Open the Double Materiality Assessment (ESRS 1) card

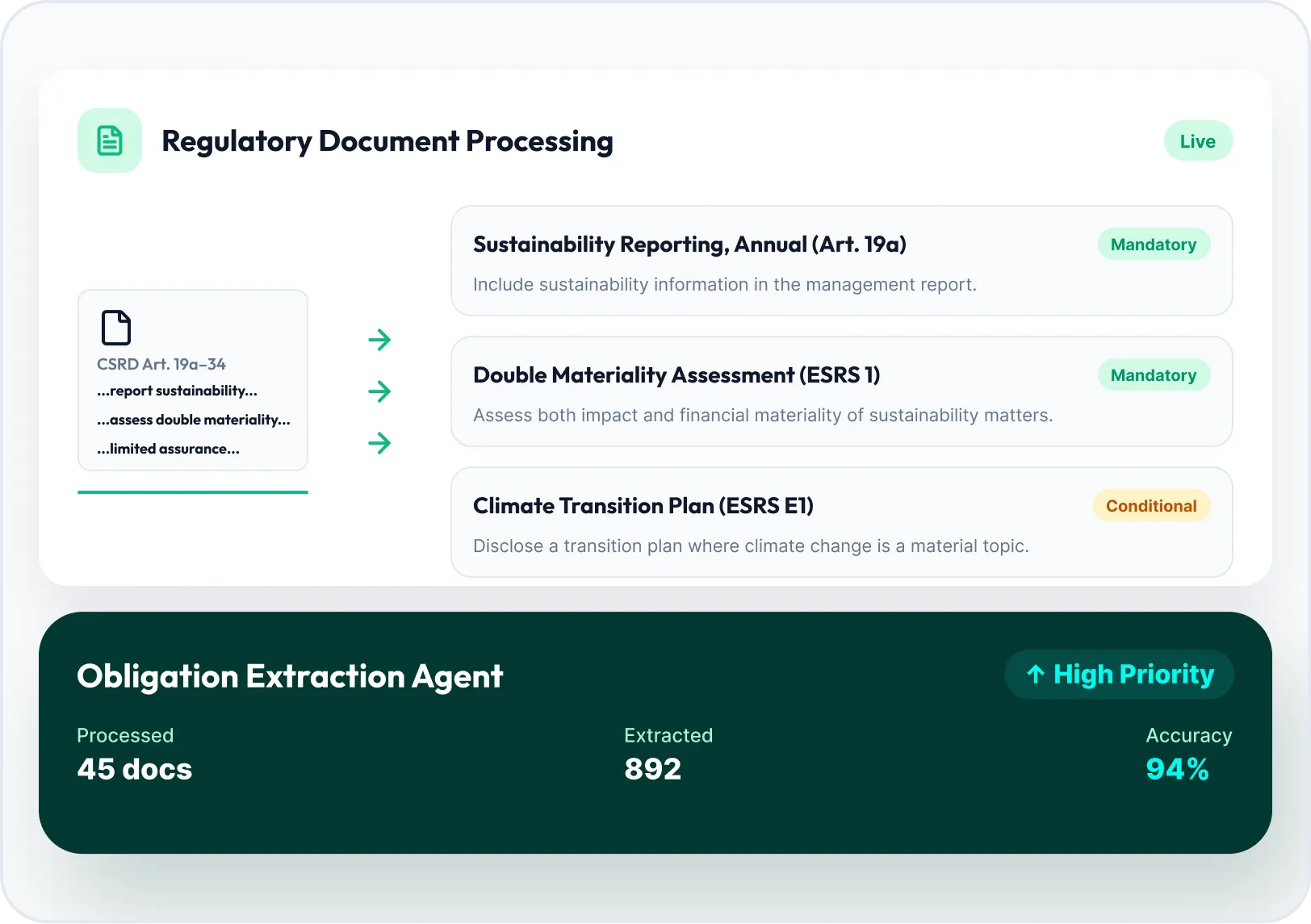click(841, 391)
